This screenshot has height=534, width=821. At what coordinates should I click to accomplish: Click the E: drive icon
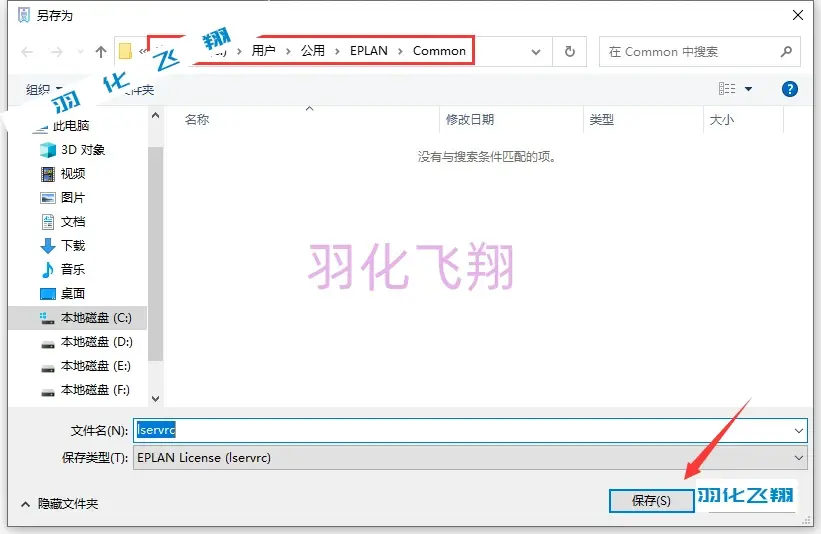pos(48,369)
